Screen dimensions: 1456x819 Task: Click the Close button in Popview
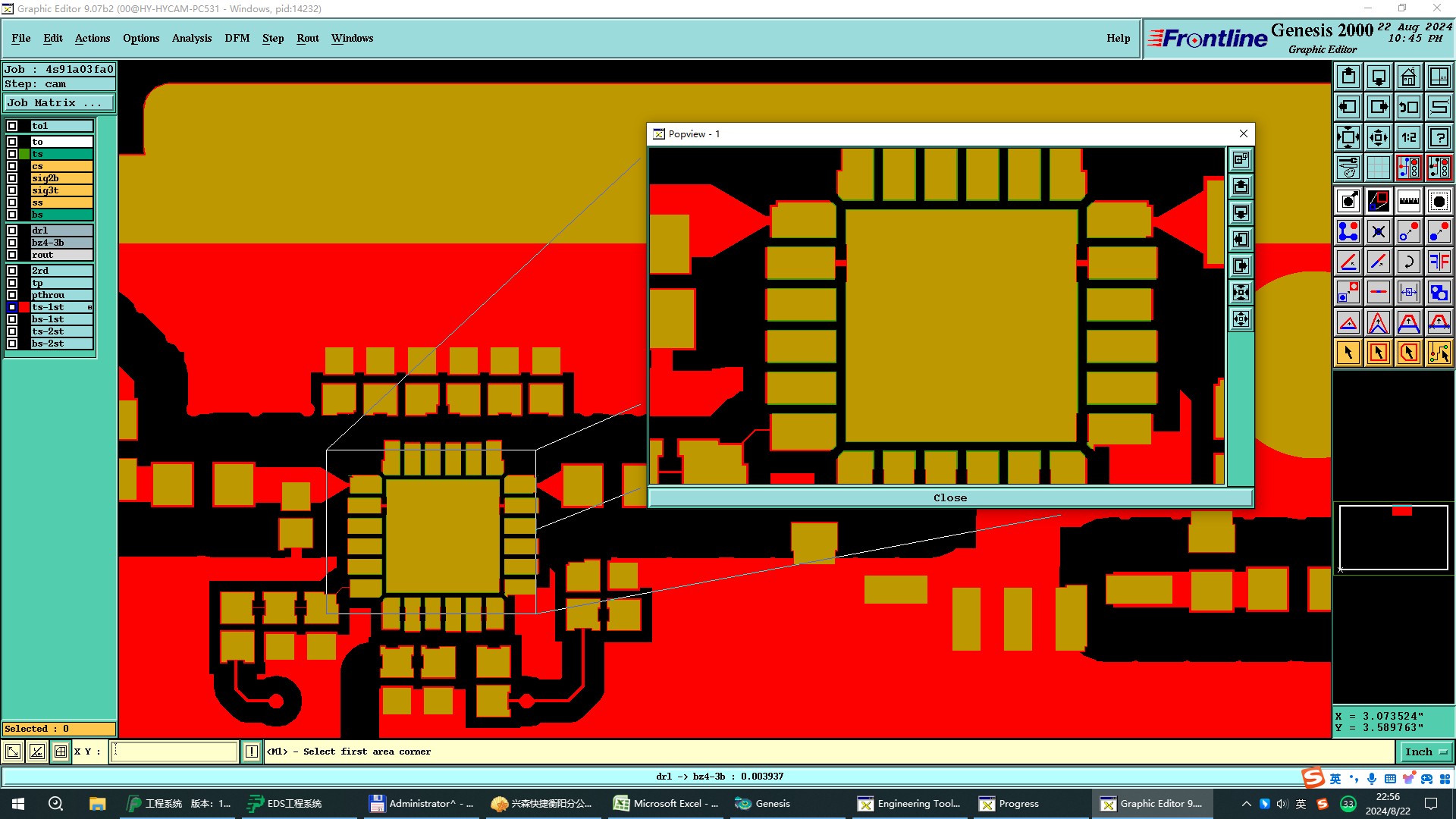pos(949,497)
